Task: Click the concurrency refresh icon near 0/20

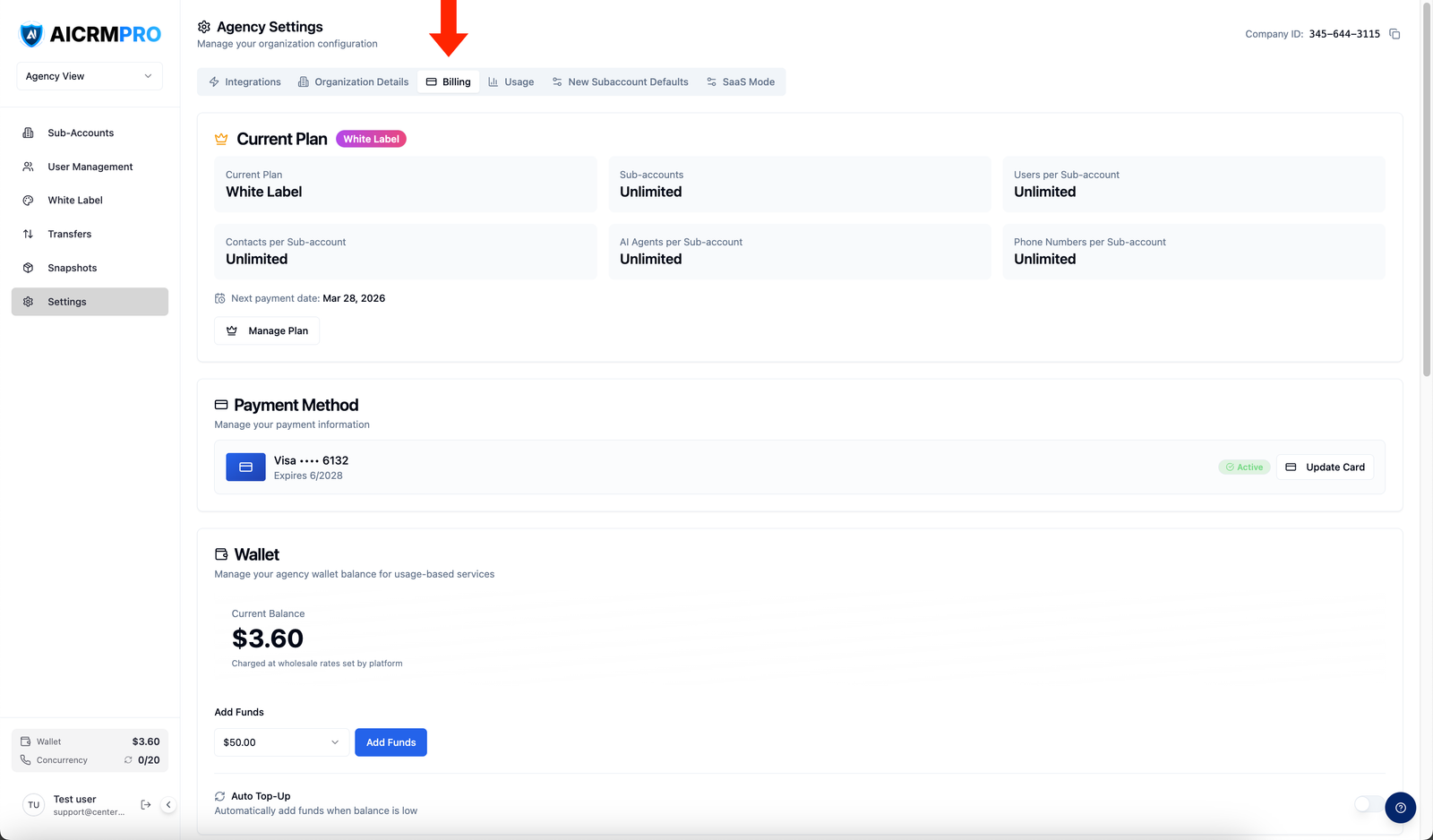Action: 128,760
